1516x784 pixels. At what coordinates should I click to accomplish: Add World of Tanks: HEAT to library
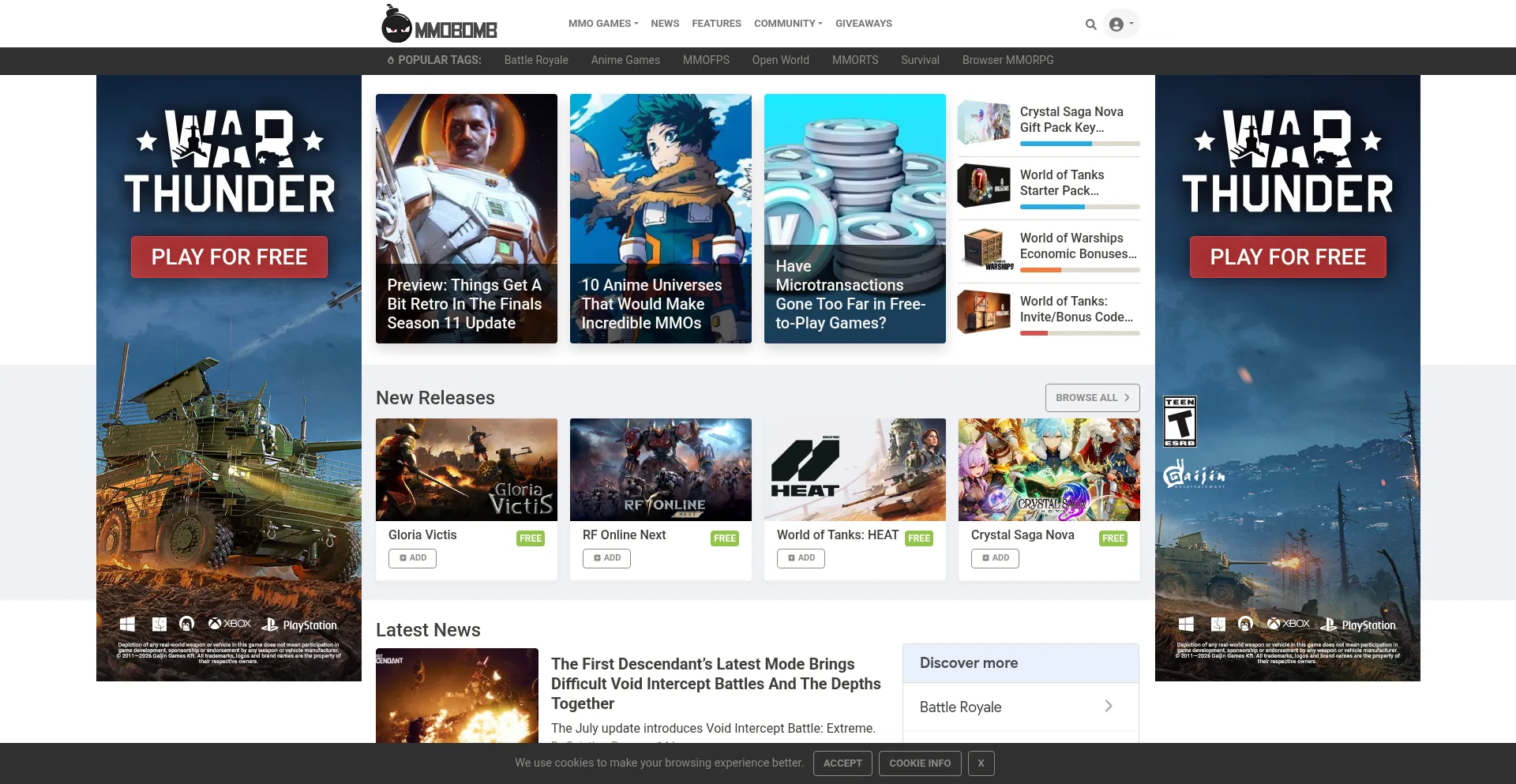tap(801, 558)
